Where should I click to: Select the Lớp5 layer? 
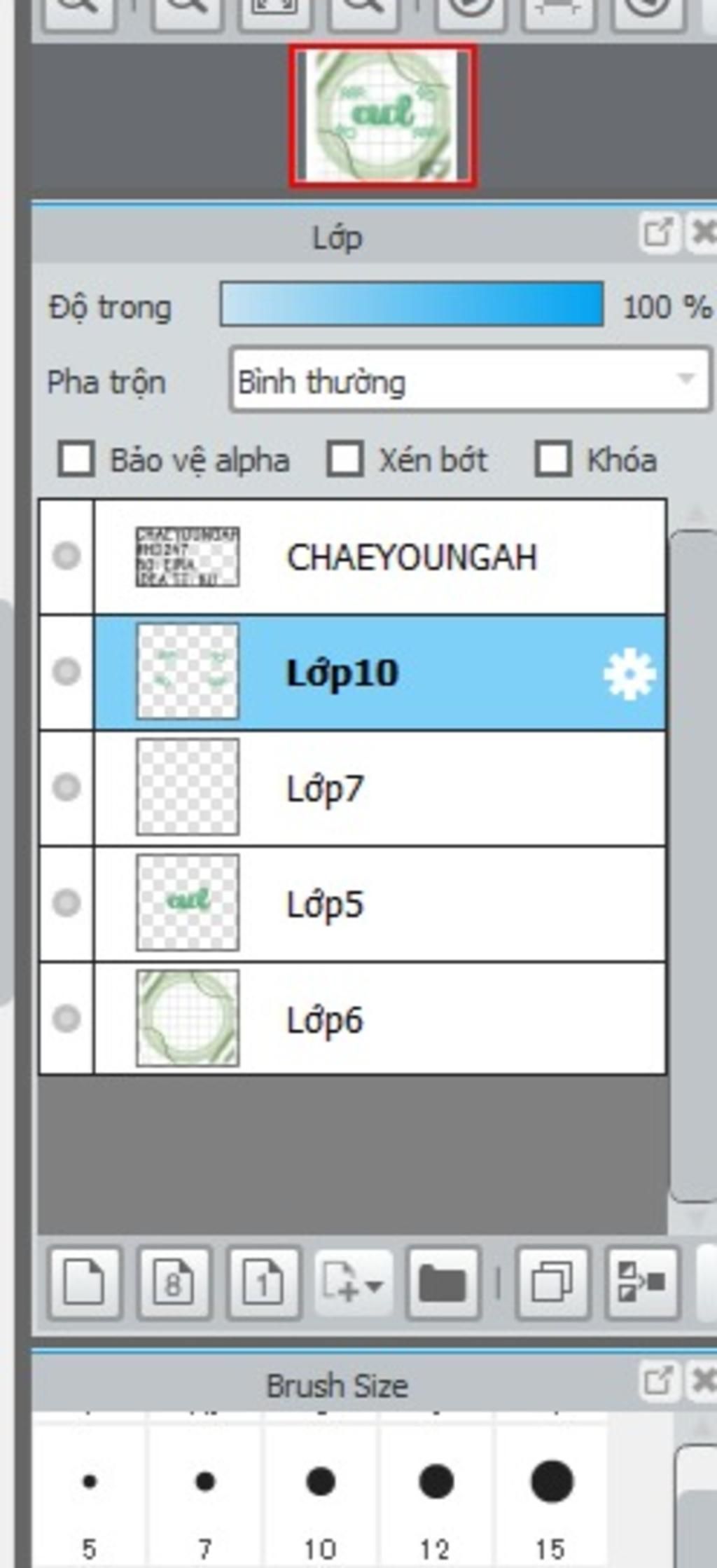(380, 904)
